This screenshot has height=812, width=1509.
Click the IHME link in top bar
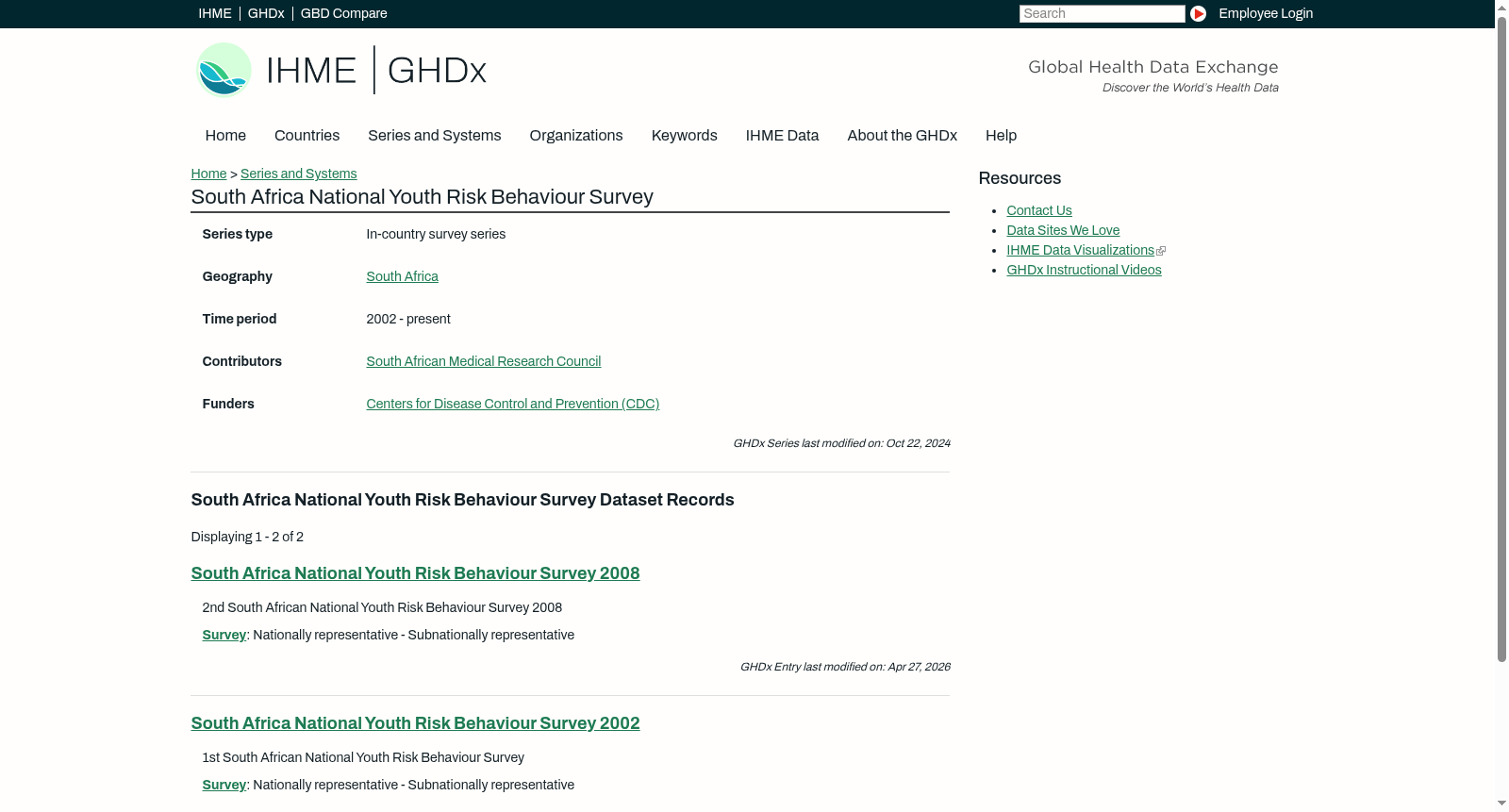coord(215,13)
